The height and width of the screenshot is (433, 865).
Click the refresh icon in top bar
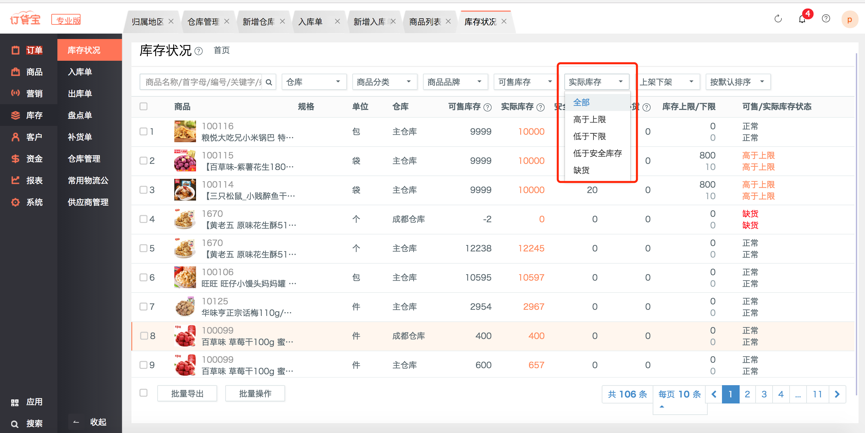tap(778, 19)
